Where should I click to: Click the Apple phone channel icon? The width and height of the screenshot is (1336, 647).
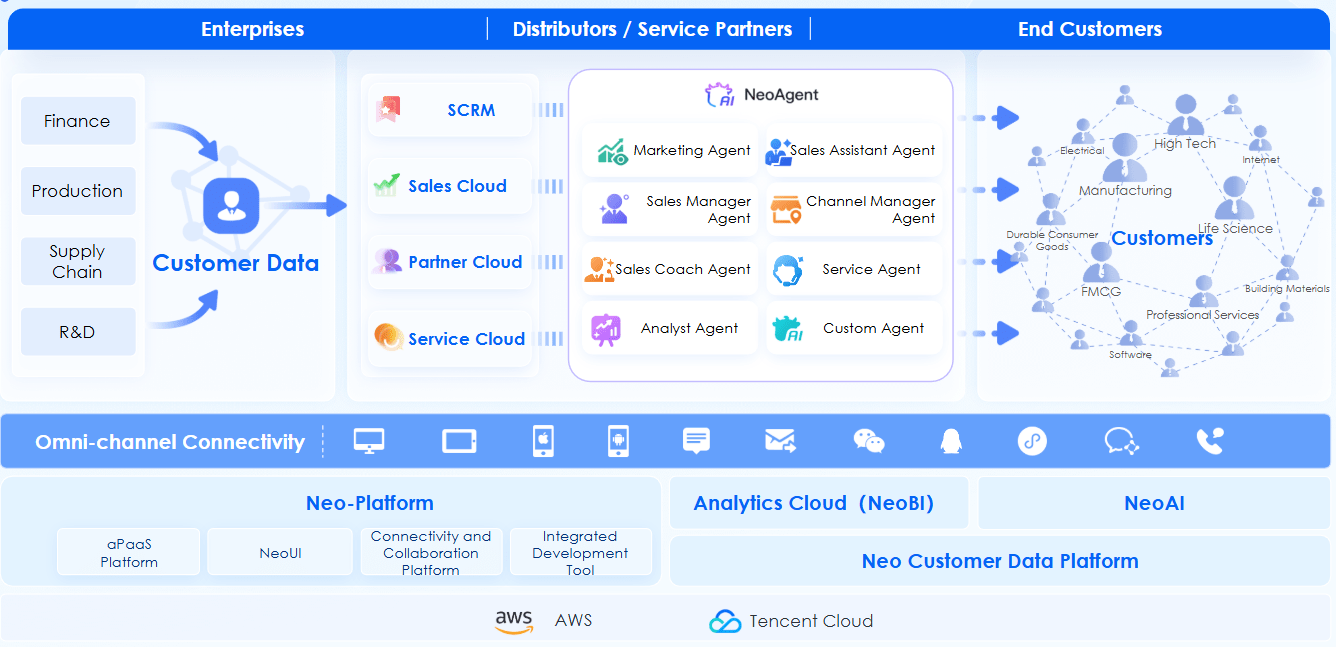543,441
